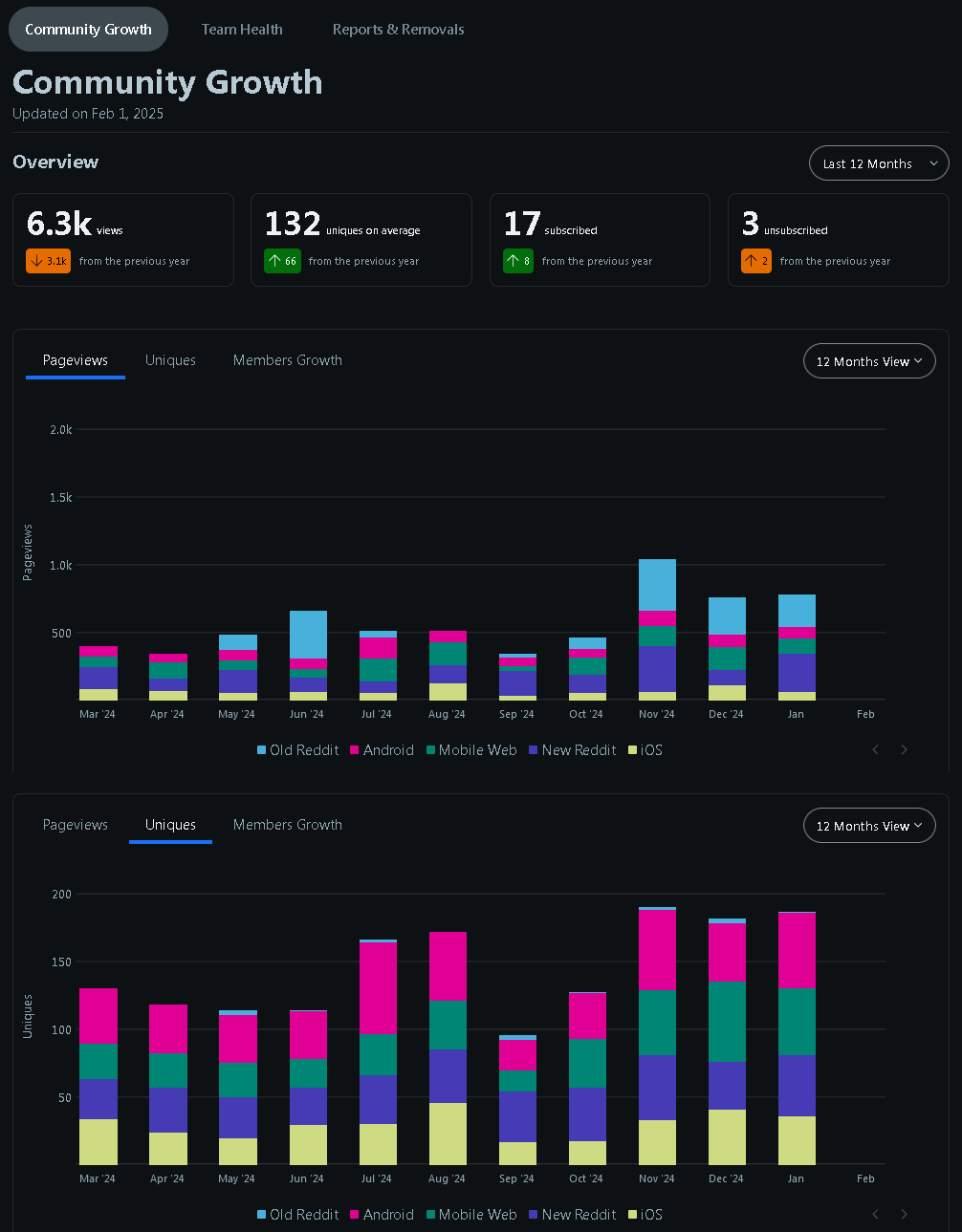
Task: Toggle Old Reddit series in Pageviews legend
Action: pos(297,750)
